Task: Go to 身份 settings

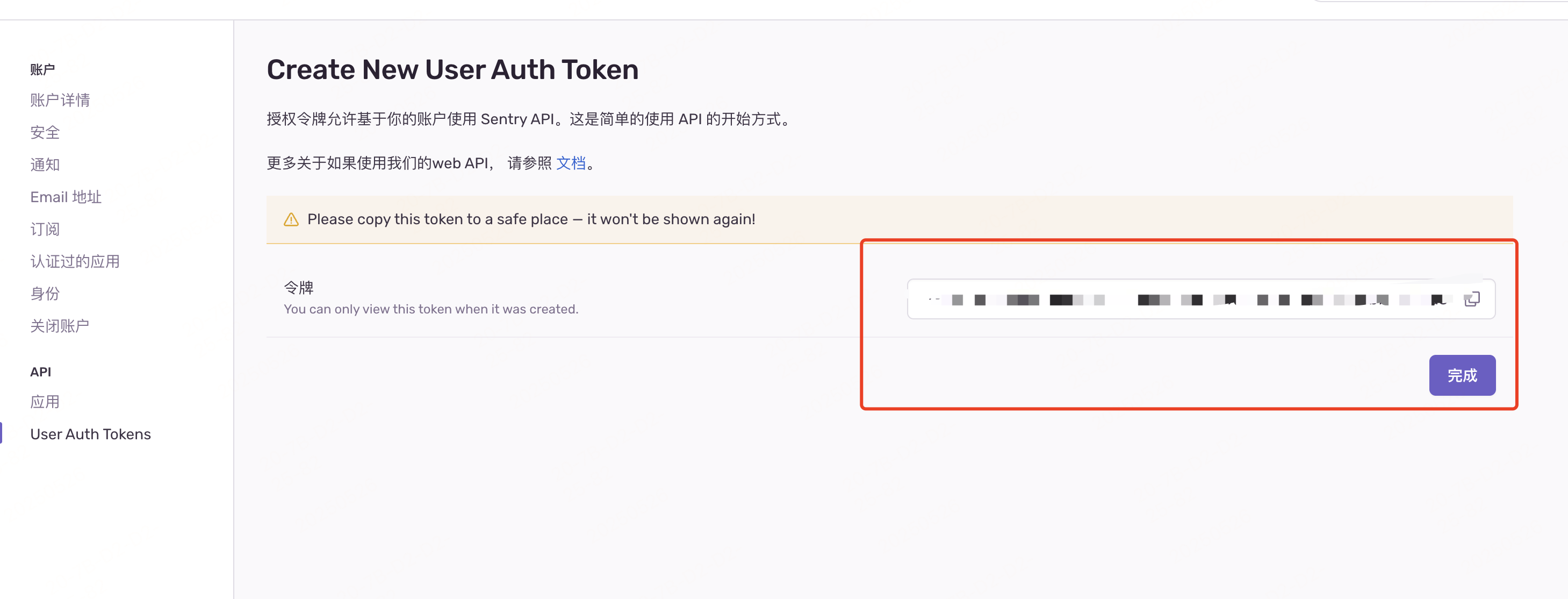Action: (45, 294)
